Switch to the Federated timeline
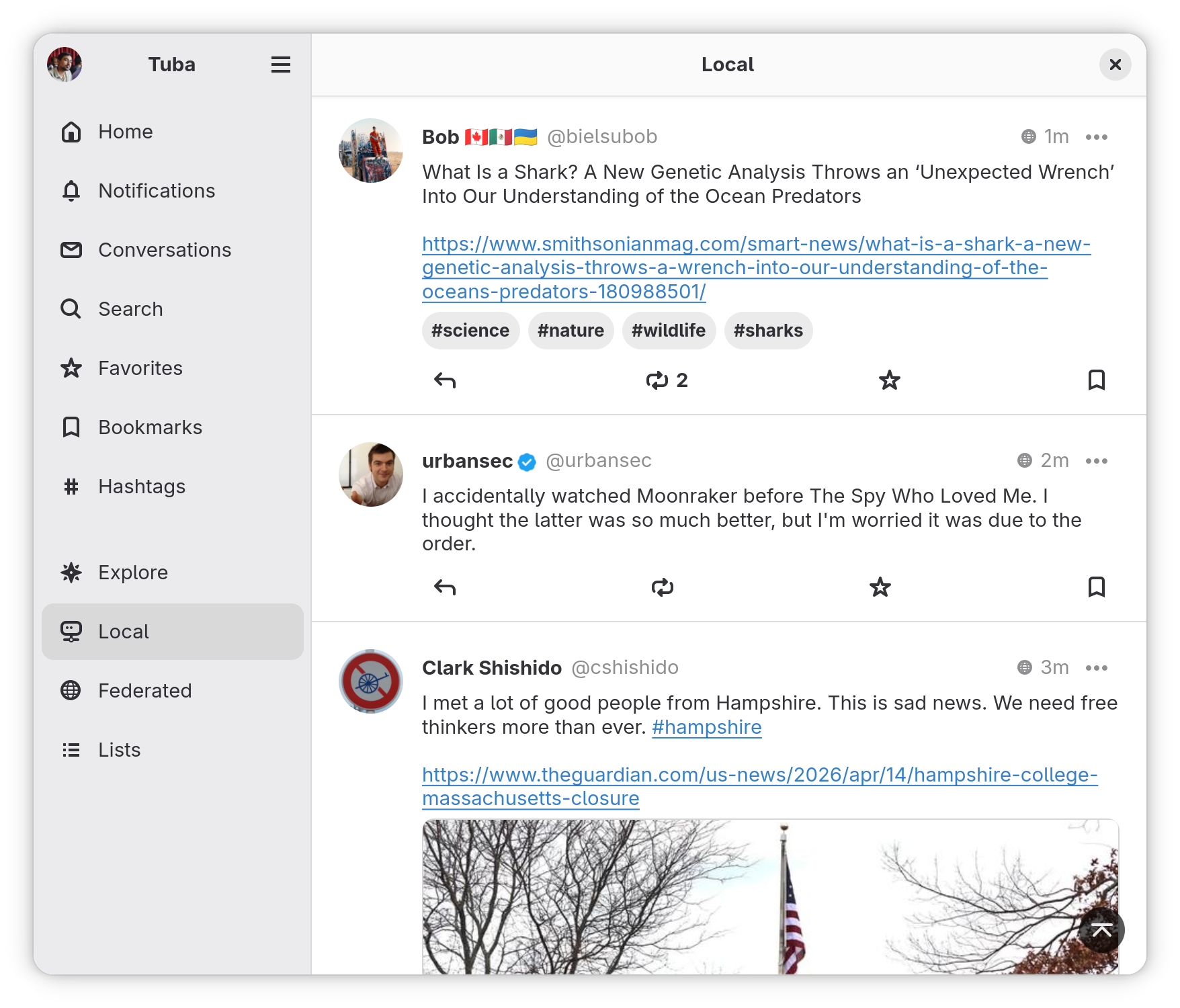1180x1008 pixels. click(x=145, y=690)
